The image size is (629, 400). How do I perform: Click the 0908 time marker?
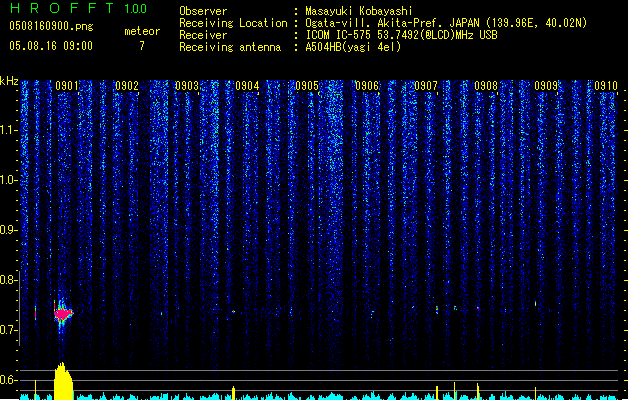[x=486, y=86]
